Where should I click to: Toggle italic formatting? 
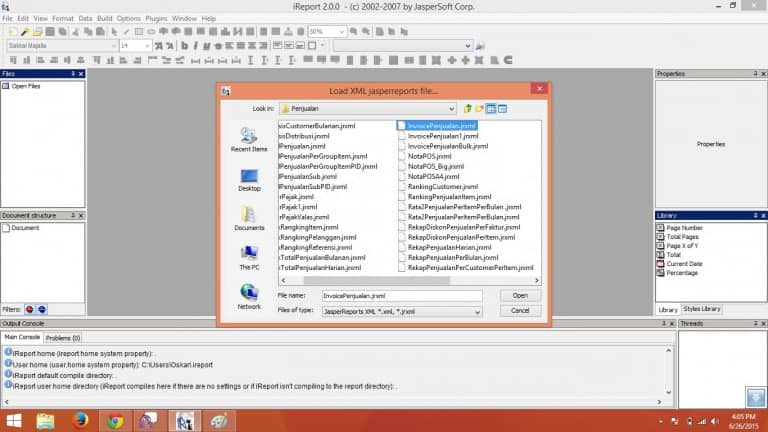pyautogui.click(x=195, y=46)
